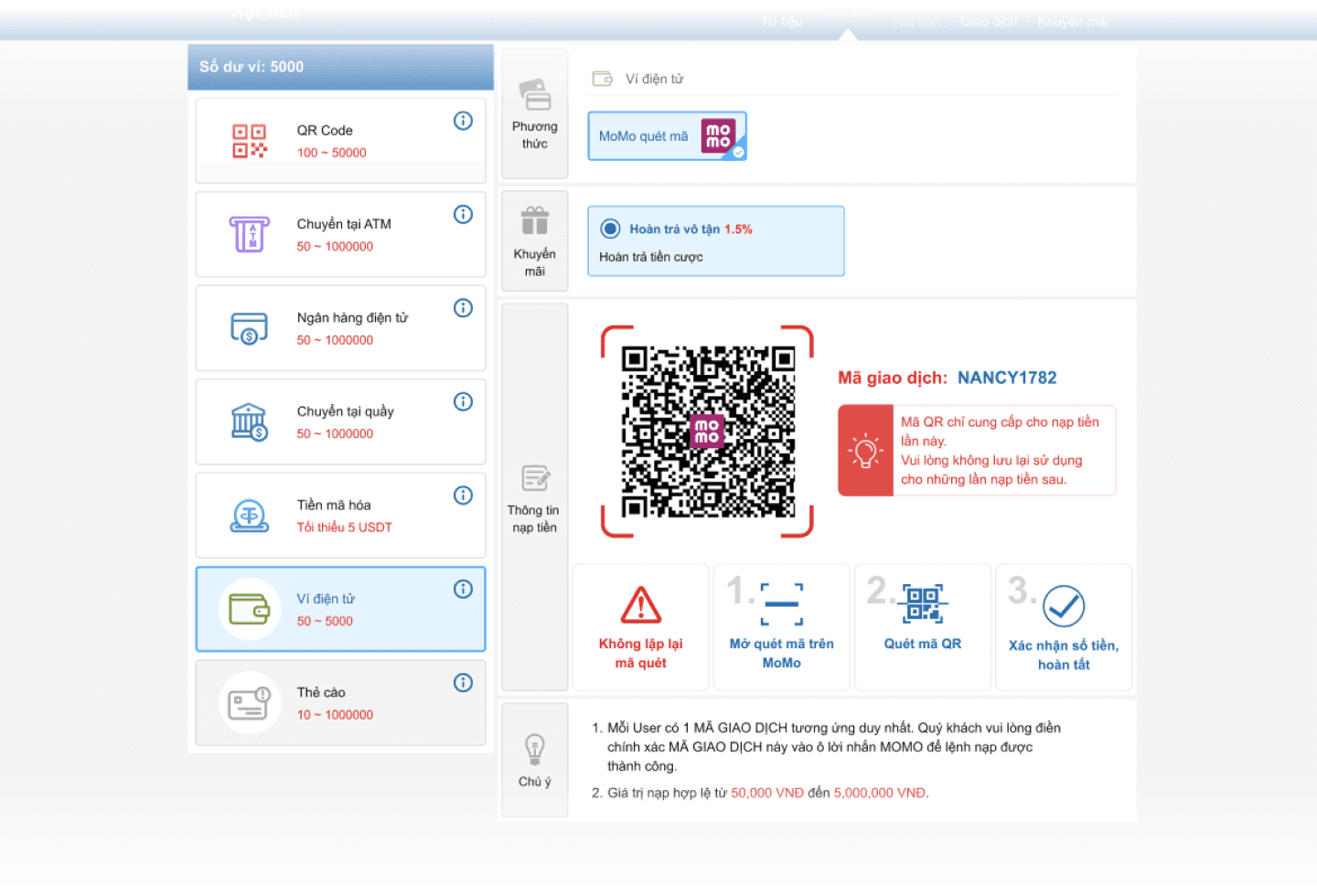Select Thẻ cào method label
Viewport: 1317px width, 896px height.
(321, 692)
